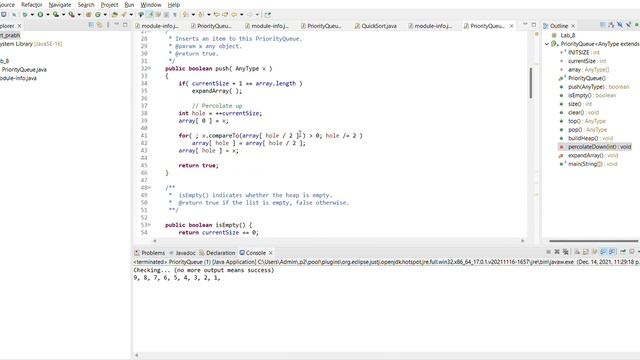640x360 pixels.
Task: Maximize the editor area
Action: pyautogui.click(x=533, y=25)
